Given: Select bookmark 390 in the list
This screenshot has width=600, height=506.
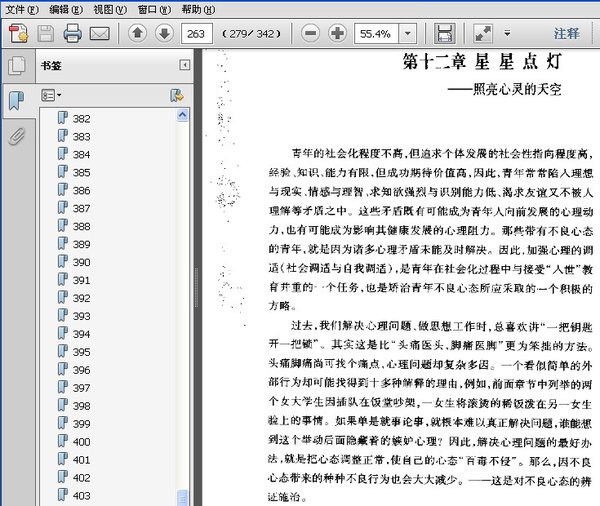Looking at the screenshot, I should coord(81,262).
